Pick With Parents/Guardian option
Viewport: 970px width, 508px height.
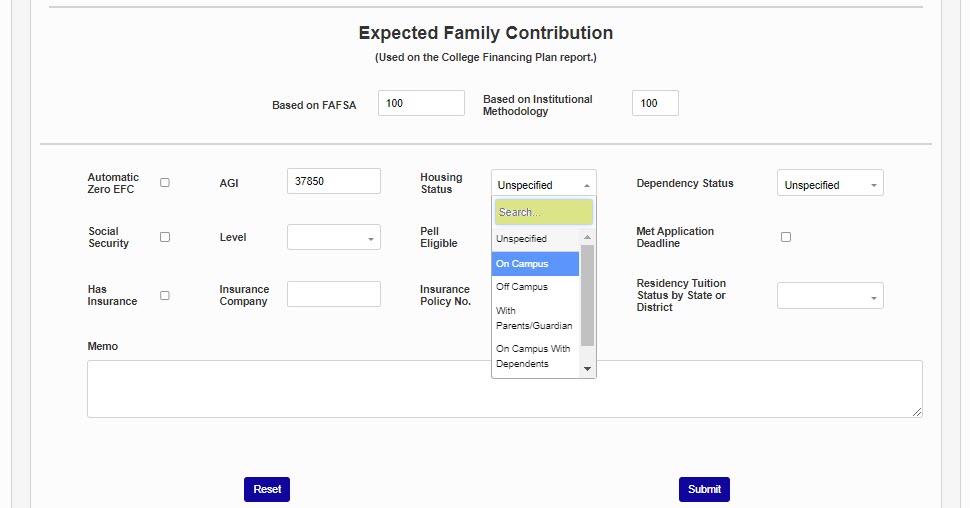(x=535, y=318)
